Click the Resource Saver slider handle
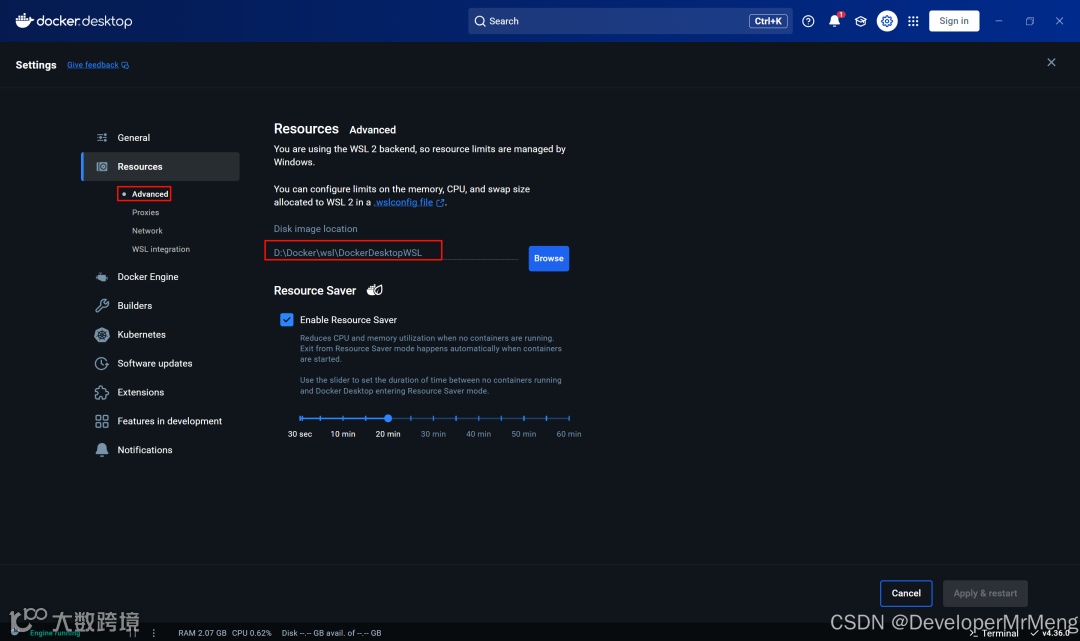1080x641 pixels. (x=388, y=418)
